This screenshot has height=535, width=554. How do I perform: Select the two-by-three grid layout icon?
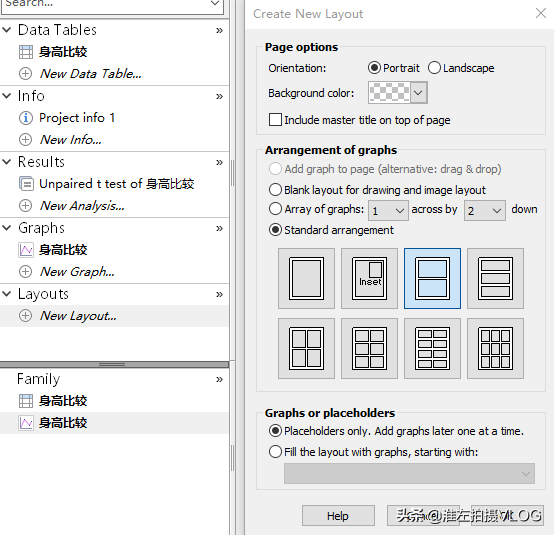(x=369, y=348)
